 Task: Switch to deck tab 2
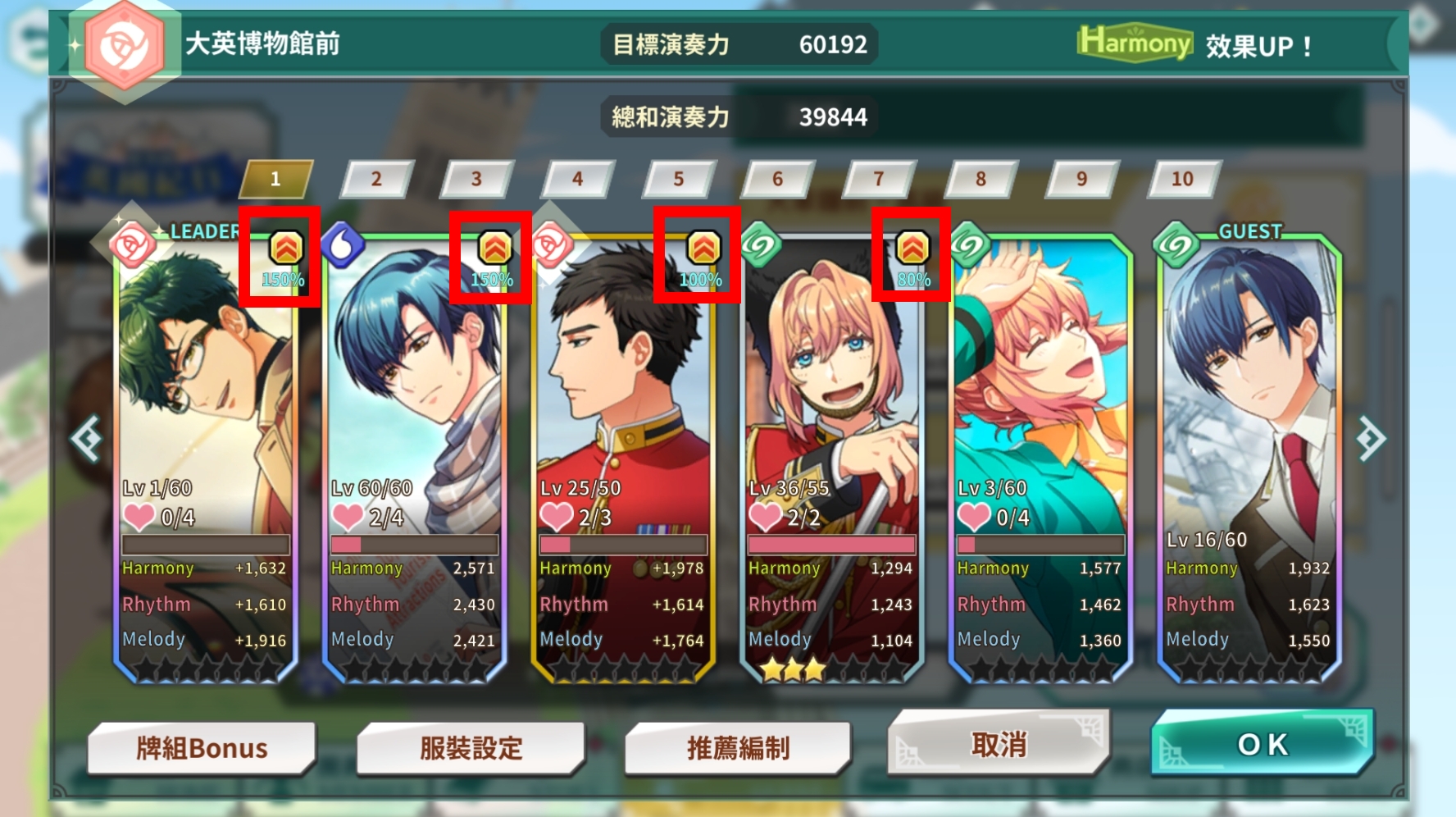pos(376,179)
